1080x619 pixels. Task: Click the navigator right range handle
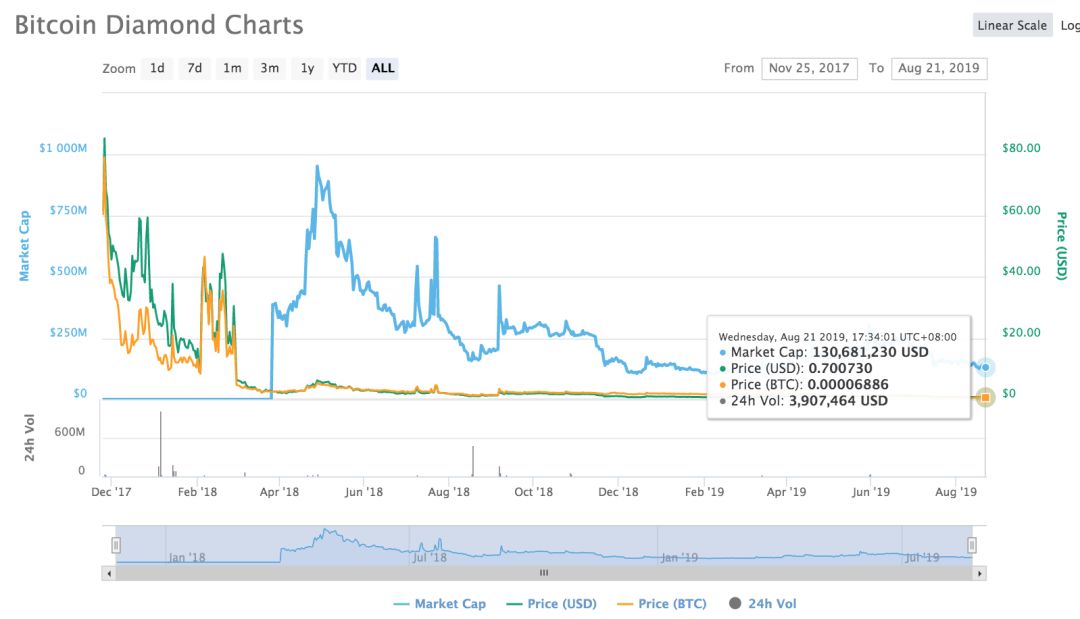click(x=972, y=545)
